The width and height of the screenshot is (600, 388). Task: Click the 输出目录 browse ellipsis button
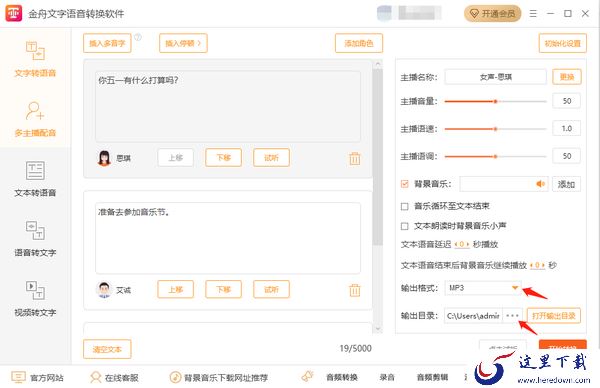512,316
